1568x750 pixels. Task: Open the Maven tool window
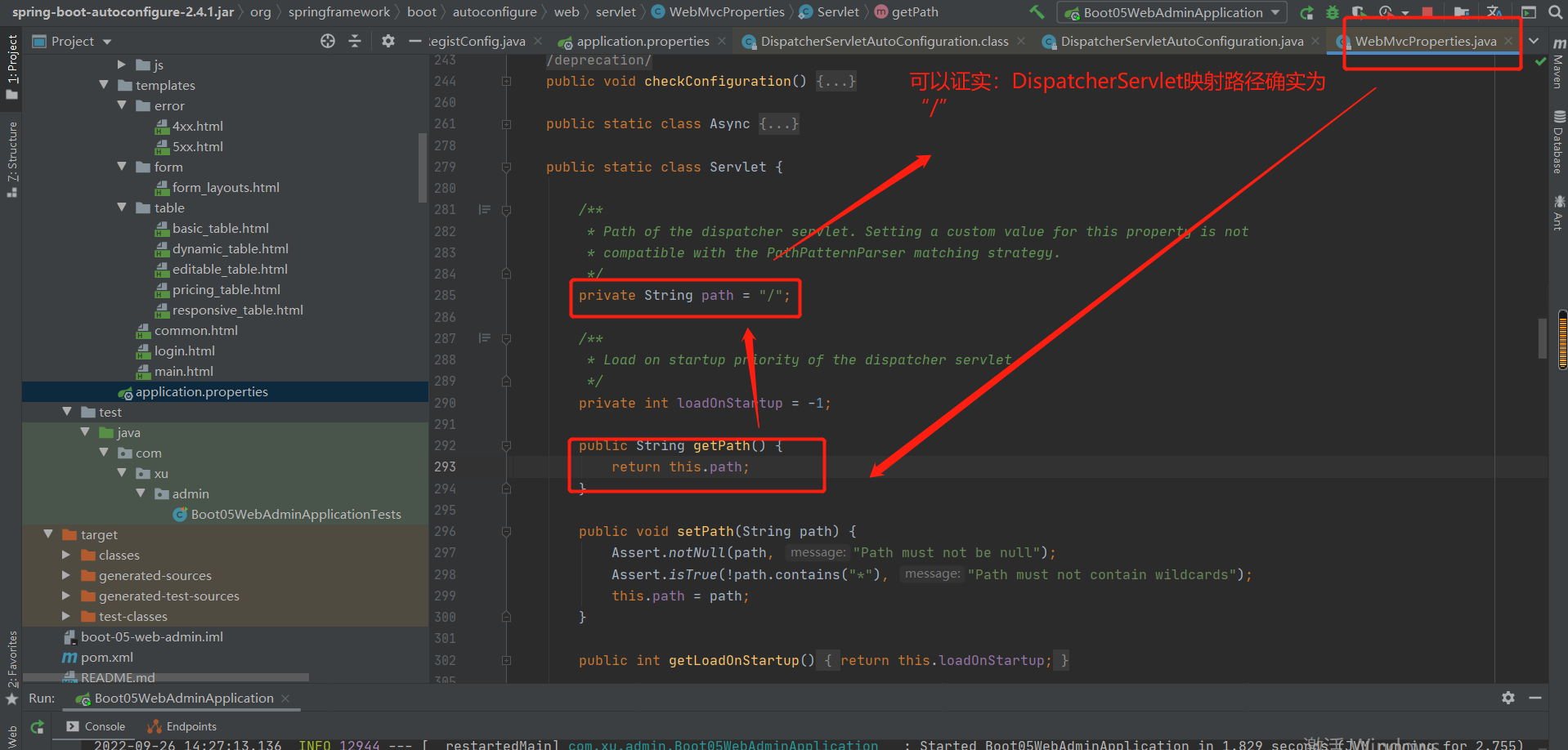(1558, 63)
